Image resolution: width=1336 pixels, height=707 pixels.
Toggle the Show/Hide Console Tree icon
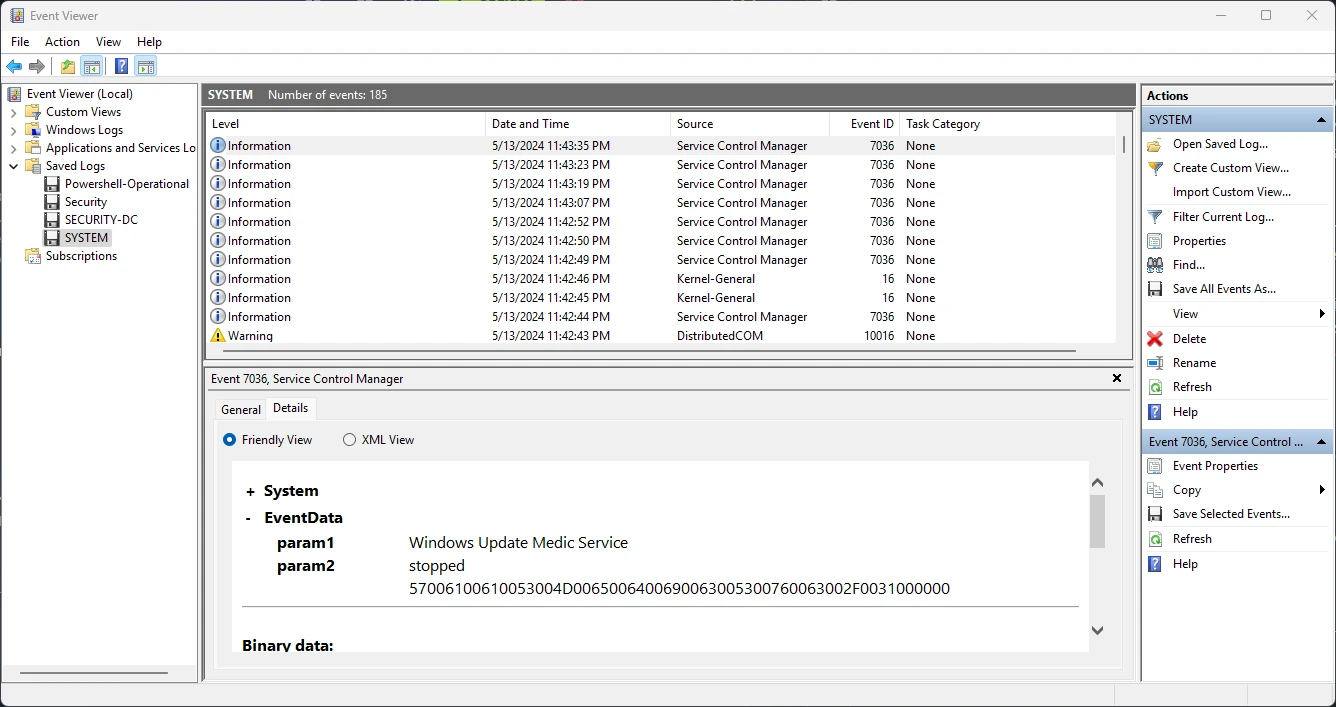tap(91, 67)
